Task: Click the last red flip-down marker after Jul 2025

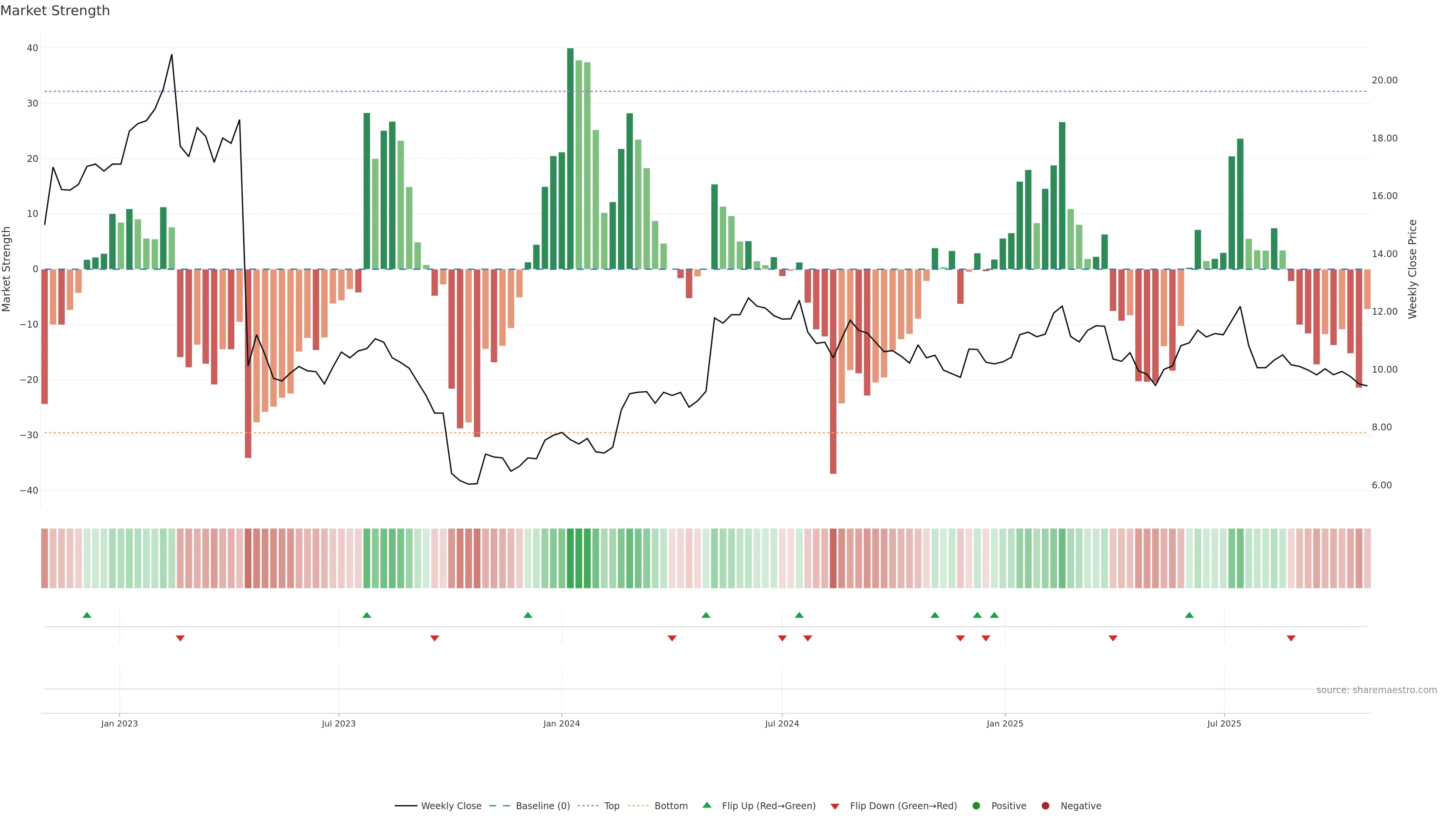Action: coord(1291,638)
